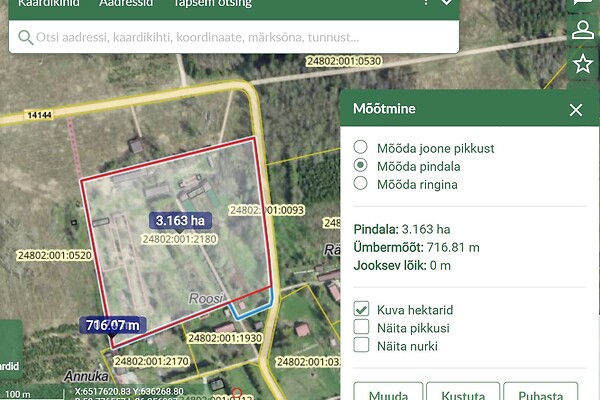Select Mõõda ringina radio button
600x400 pixels.
[x=361, y=184]
